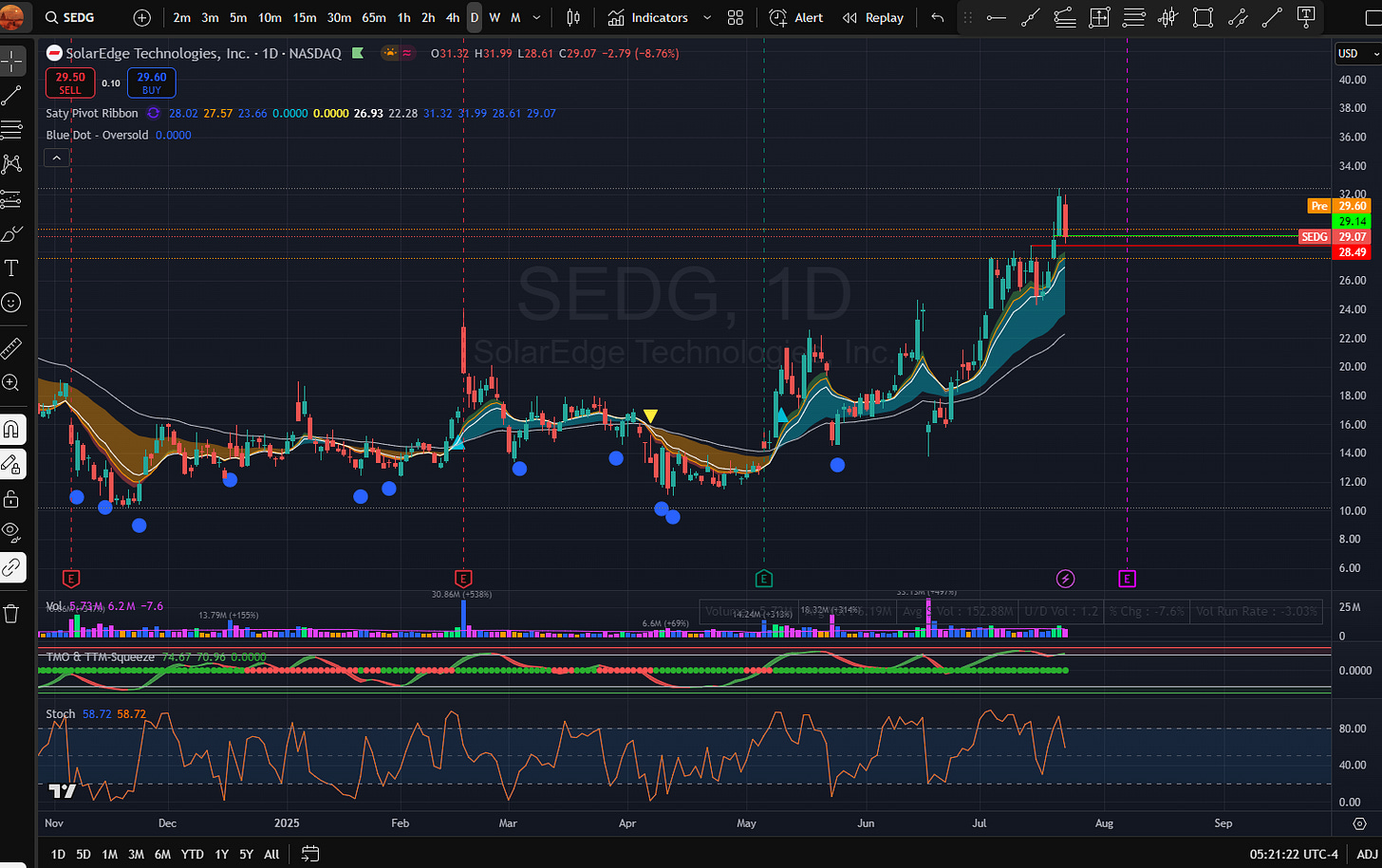Select the trend line tool in left sidebar
Image resolution: width=1382 pixels, height=868 pixels.
(12, 95)
